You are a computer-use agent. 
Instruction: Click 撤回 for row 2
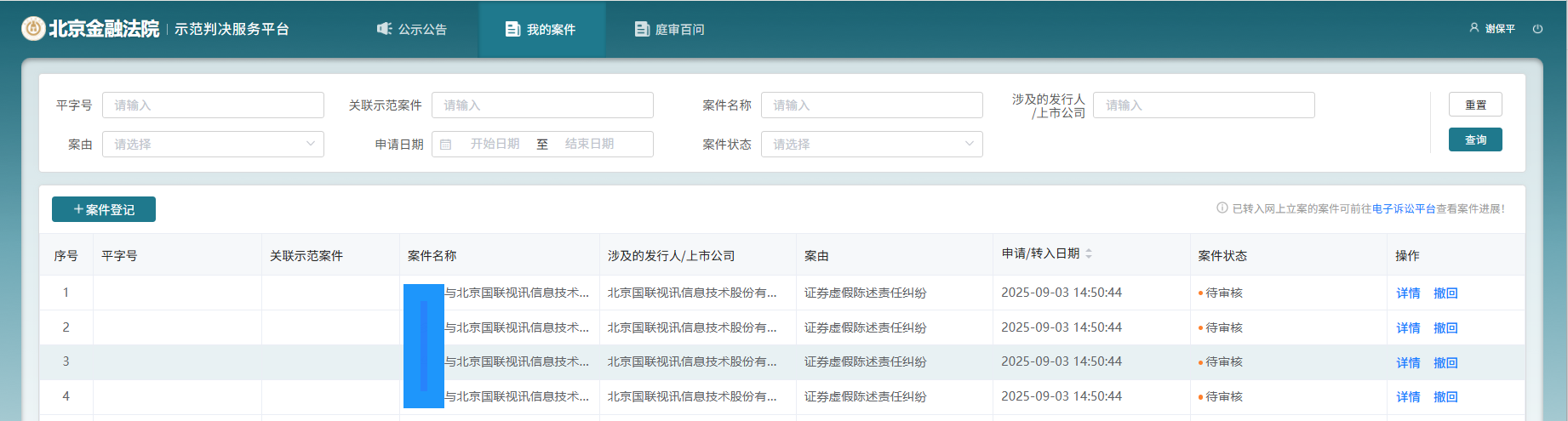click(x=1445, y=327)
